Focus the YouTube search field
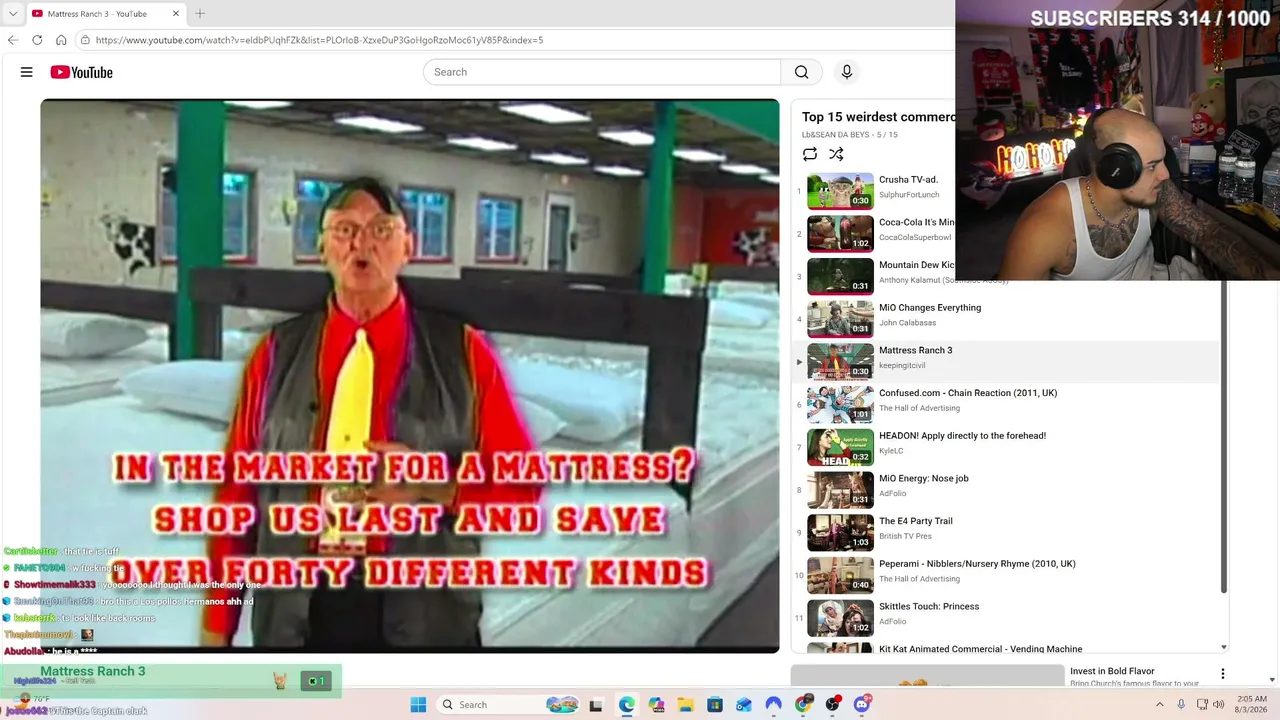Viewport: 1280px width, 720px height. (x=602, y=72)
